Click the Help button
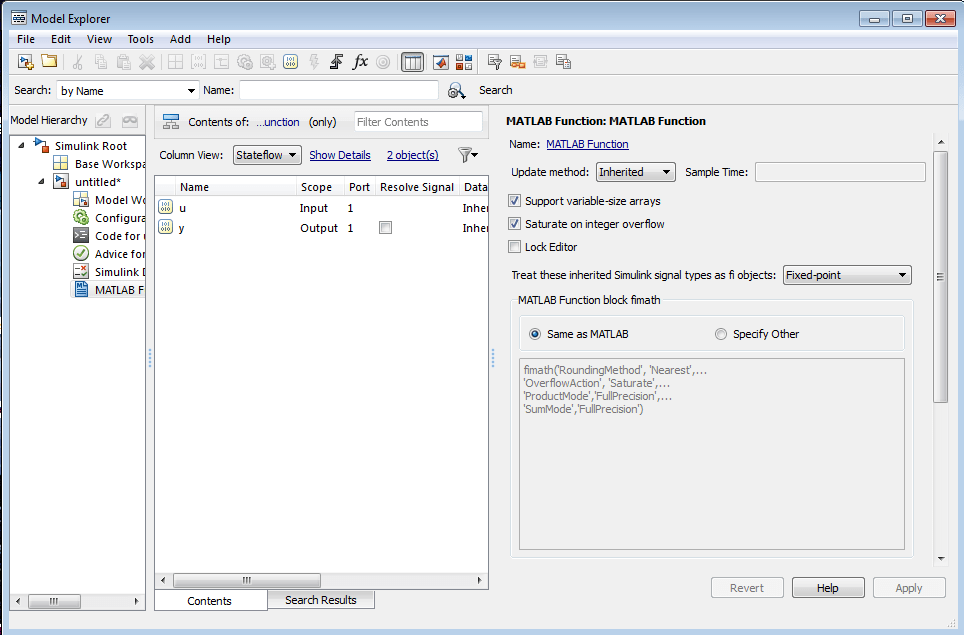The image size is (964, 635). [x=828, y=588]
